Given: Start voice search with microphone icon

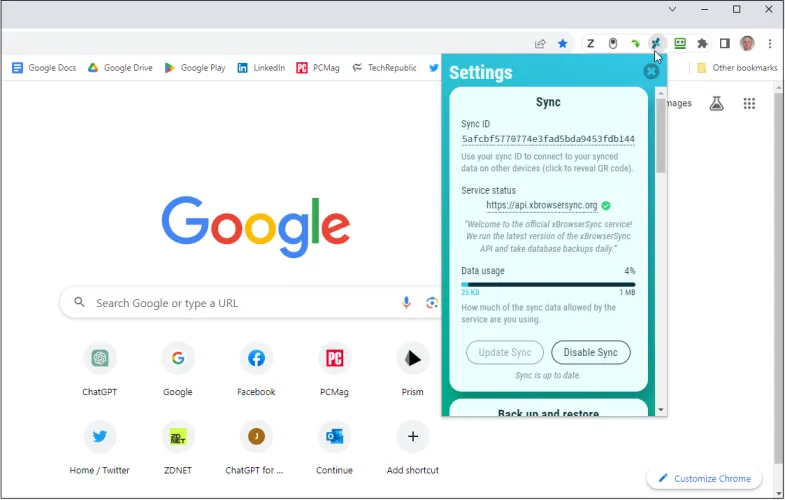Looking at the screenshot, I should pyautogui.click(x=407, y=303).
